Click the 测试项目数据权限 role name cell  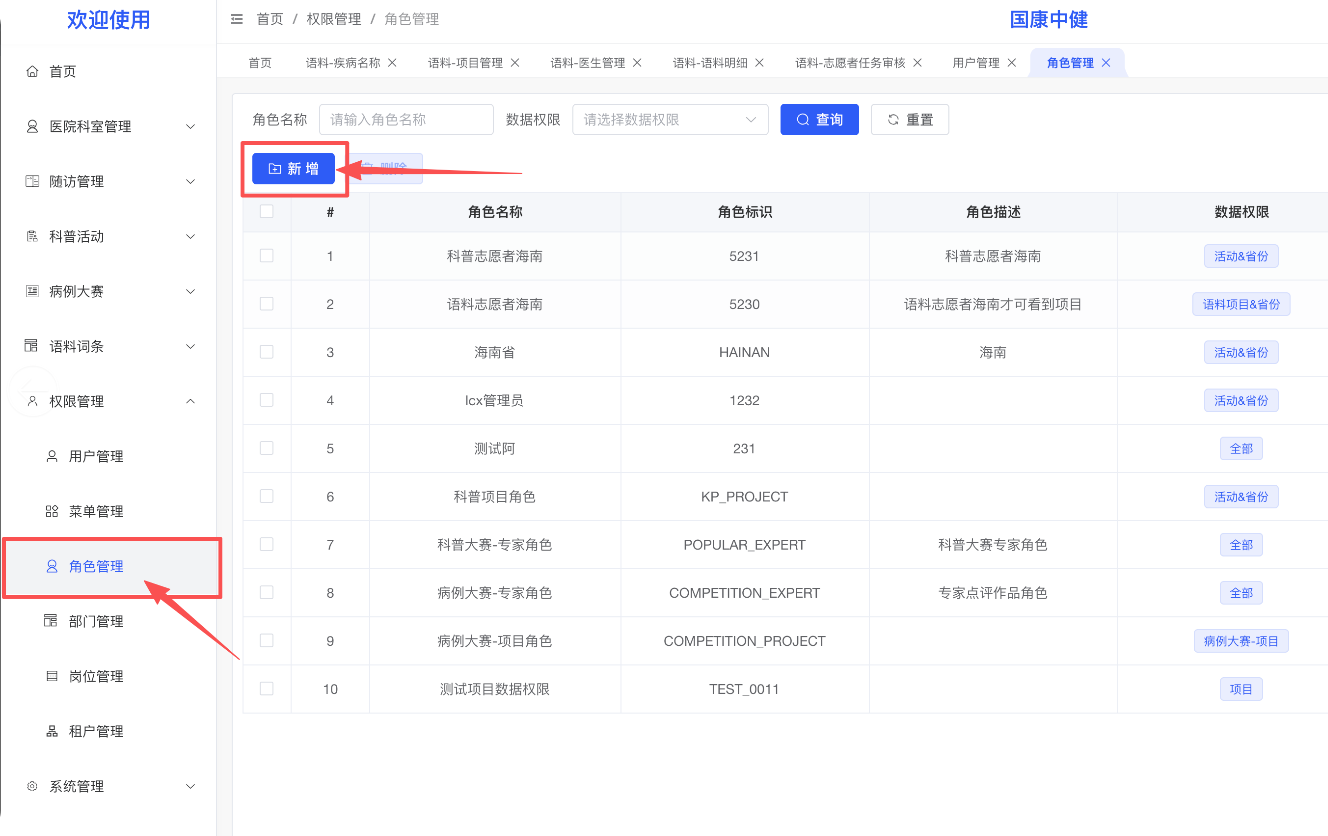(x=495, y=689)
